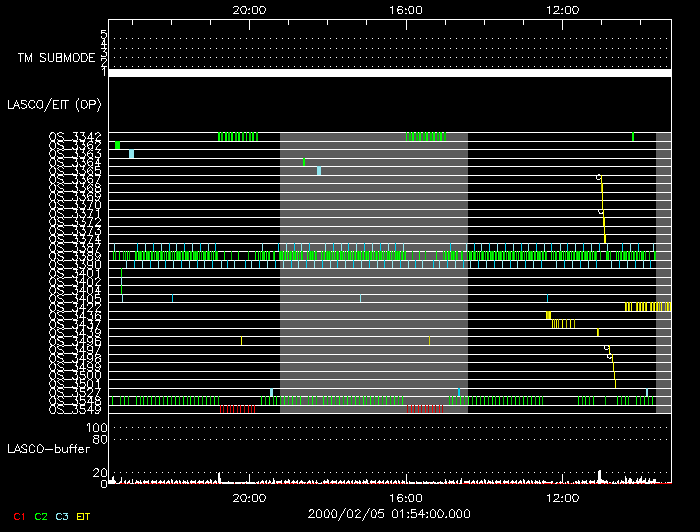Click the white TM submode 1 bar
The height and width of the screenshot is (532, 700).
[x=390, y=73]
